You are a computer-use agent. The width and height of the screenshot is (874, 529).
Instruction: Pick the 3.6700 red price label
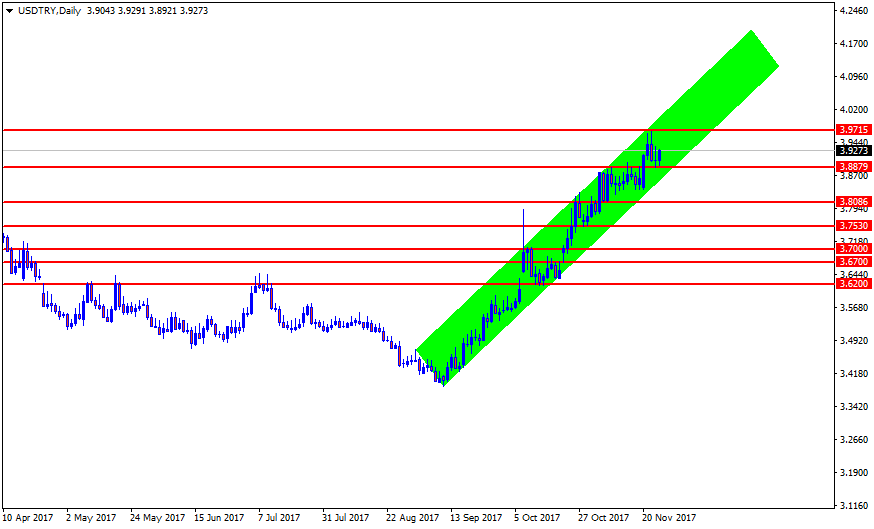[852, 261]
